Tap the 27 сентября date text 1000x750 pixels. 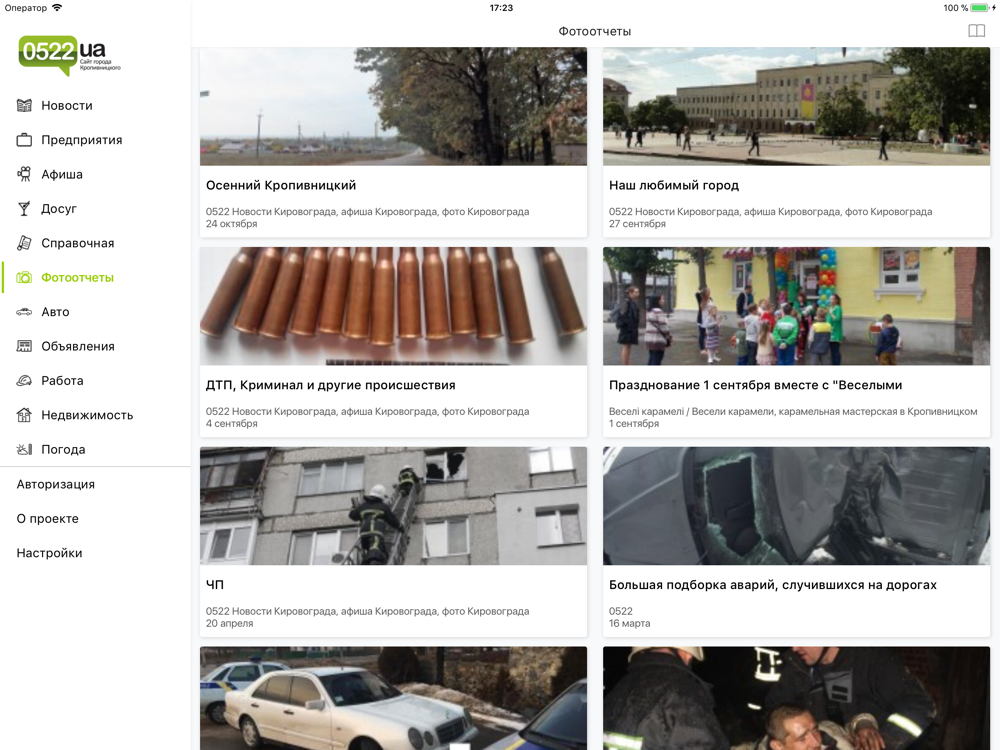click(637, 224)
